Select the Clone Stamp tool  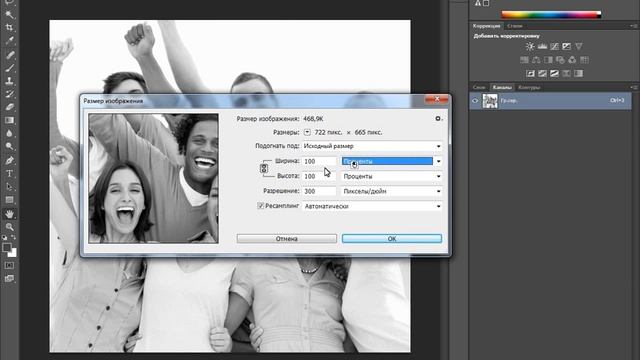(9, 81)
